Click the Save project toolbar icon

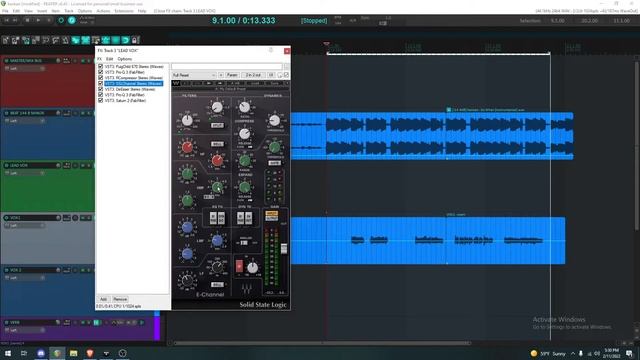pyautogui.click(x=26, y=40)
